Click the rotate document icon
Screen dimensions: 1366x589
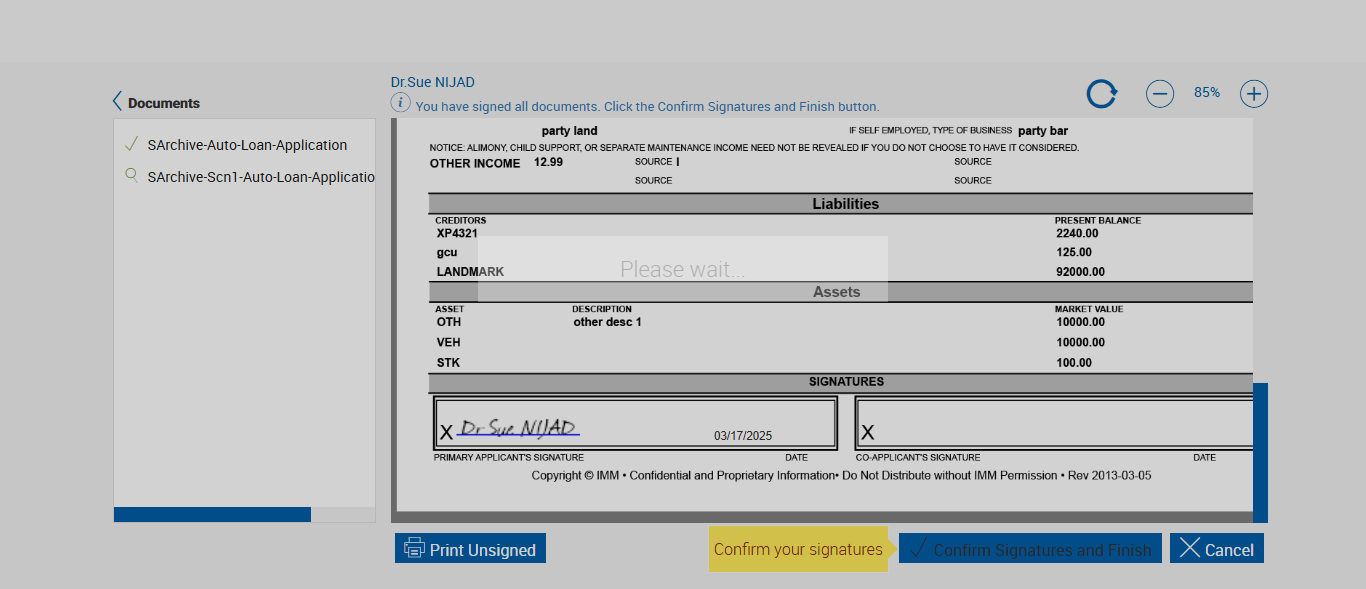coord(1102,94)
